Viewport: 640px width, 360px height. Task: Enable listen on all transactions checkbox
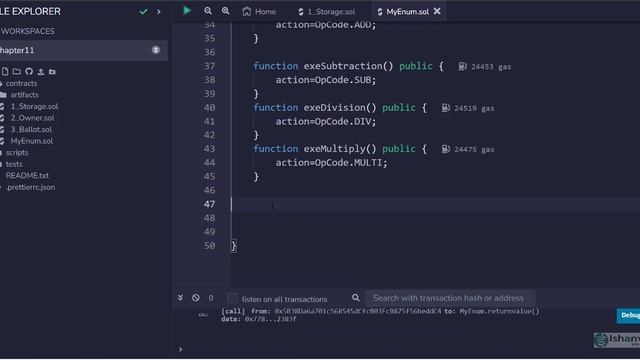[232, 298]
